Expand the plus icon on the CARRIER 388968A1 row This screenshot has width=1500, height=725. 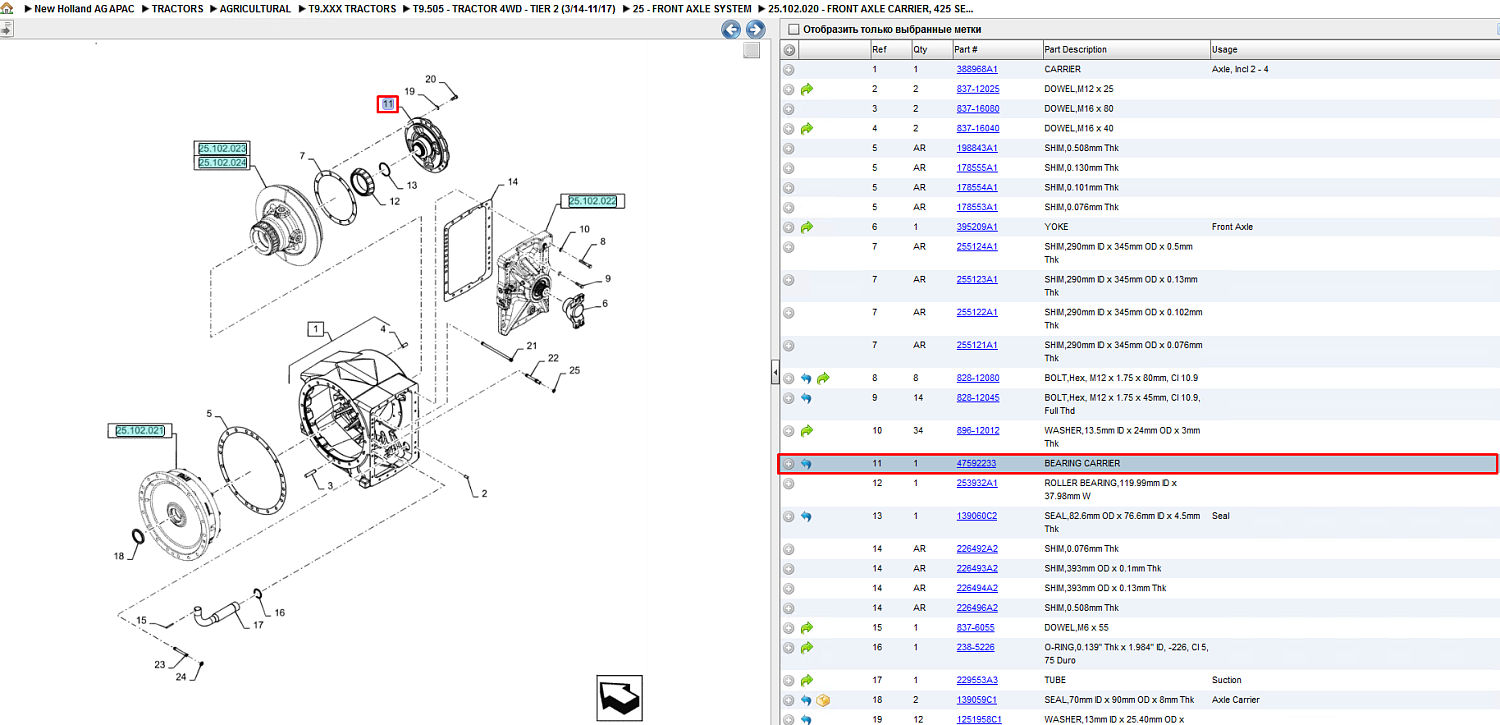(x=789, y=69)
